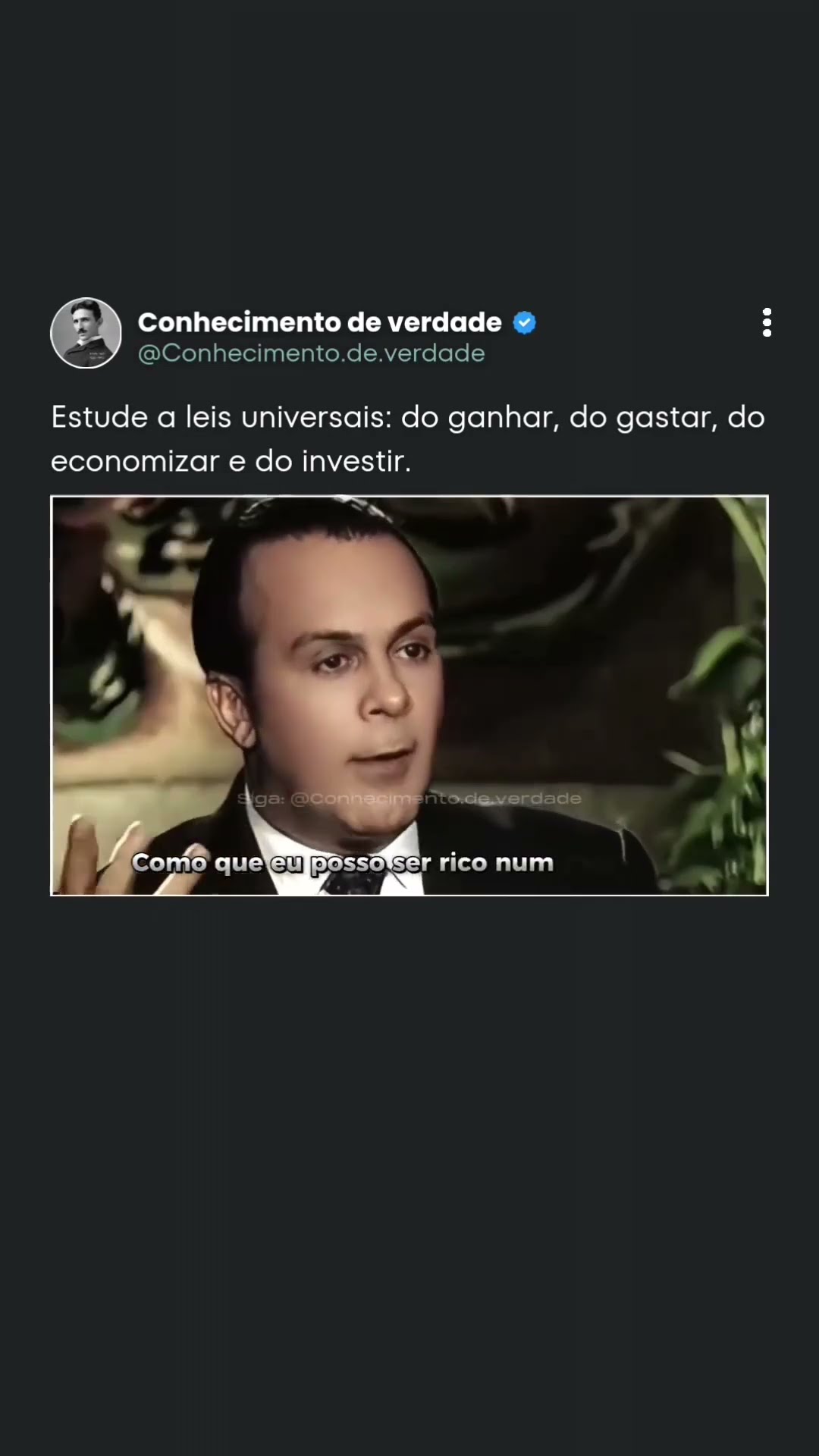Click the 'Siga: @Conhecimento.de.verdade' video watermark
Screen dimensions: 819x1456
tap(409, 799)
